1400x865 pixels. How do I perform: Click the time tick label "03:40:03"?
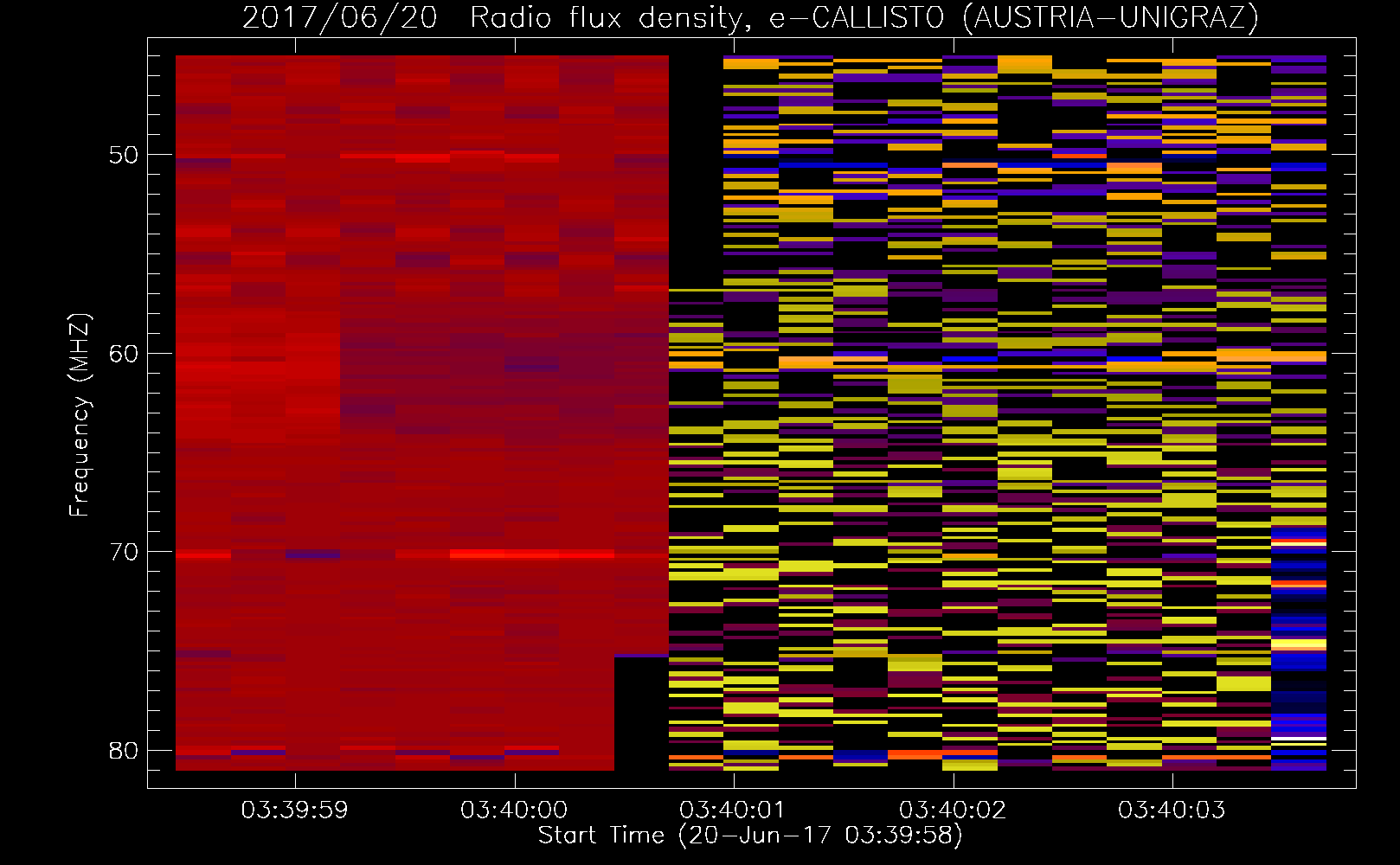click(1172, 811)
